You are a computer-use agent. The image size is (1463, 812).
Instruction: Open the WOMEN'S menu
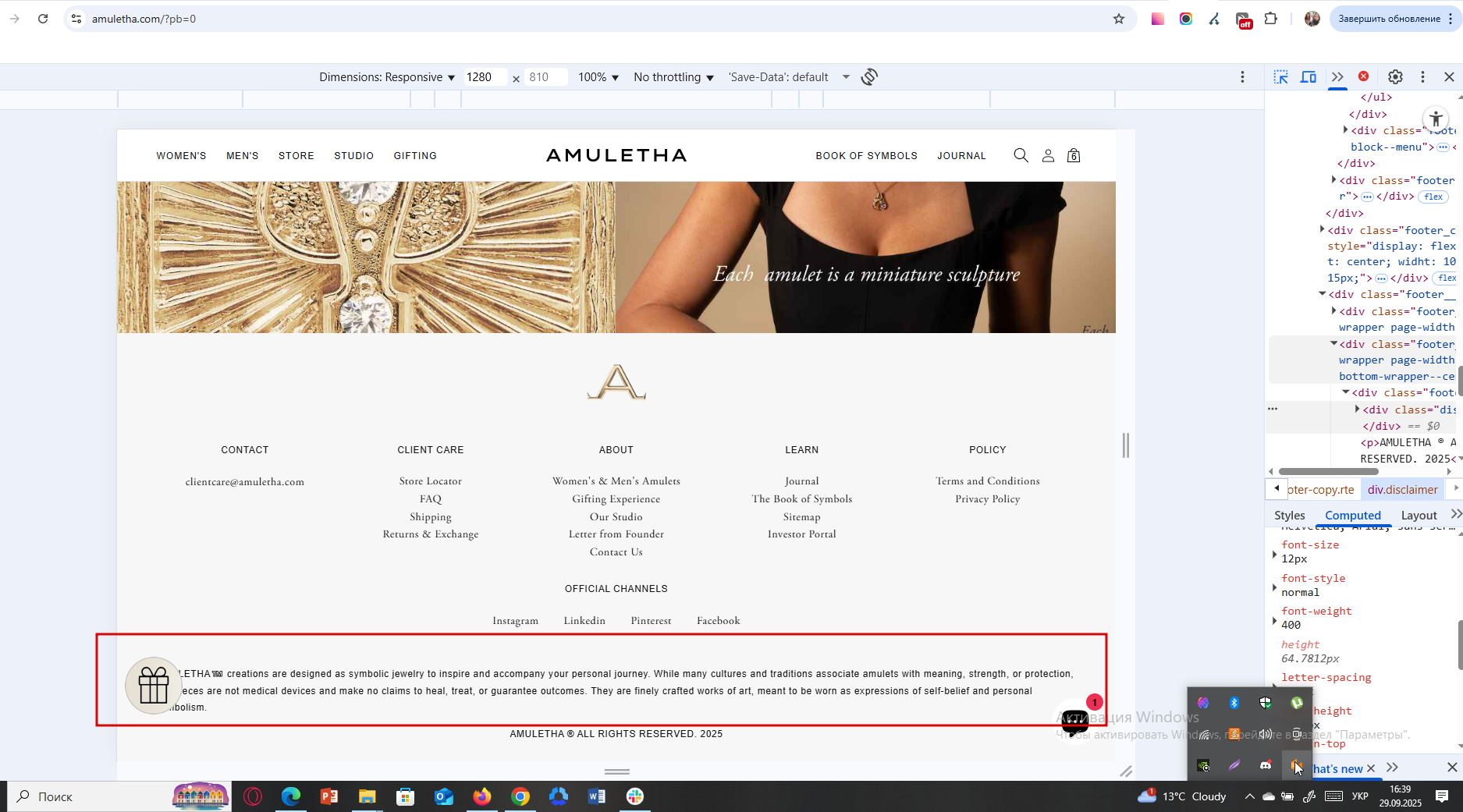[x=181, y=156]
